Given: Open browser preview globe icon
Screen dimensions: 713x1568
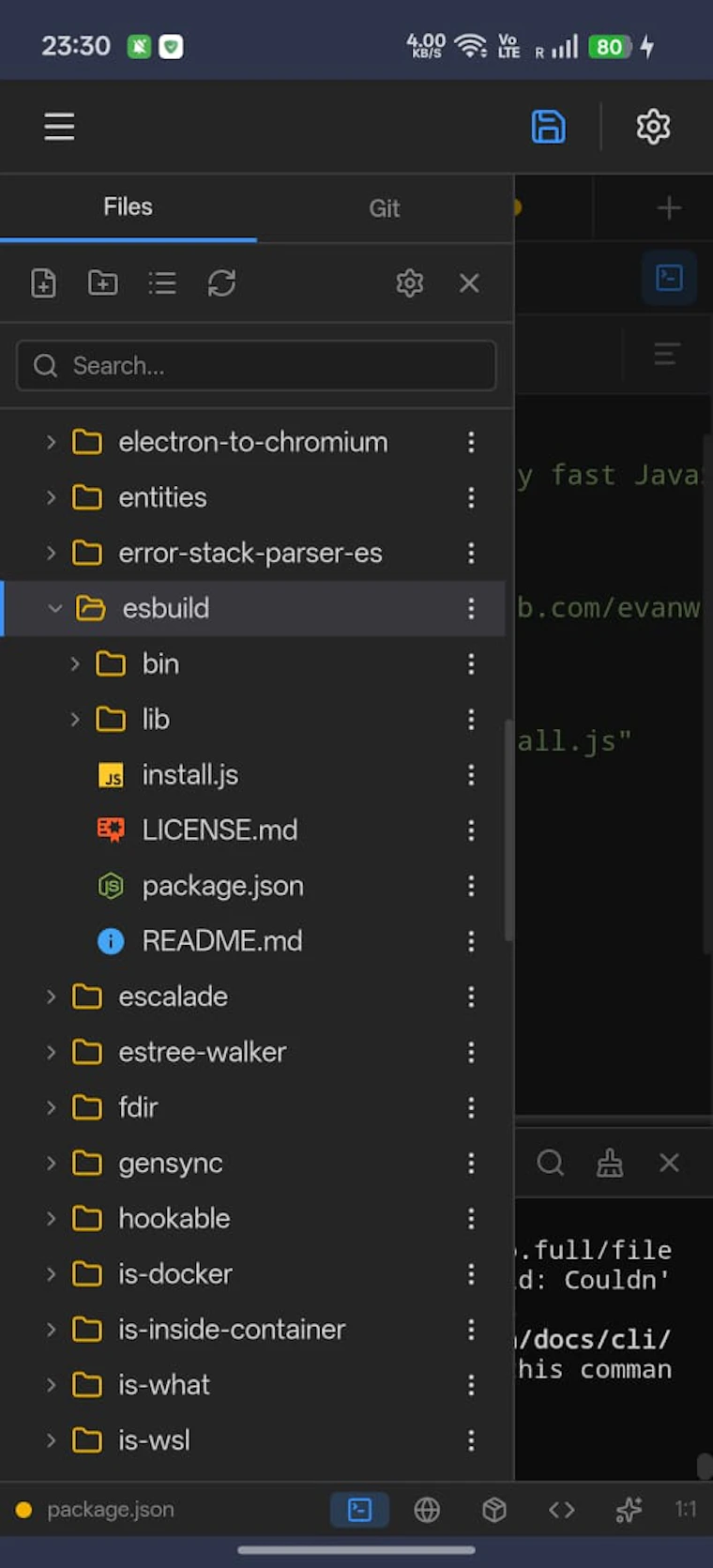Looking at the screenshot, I should (427, 1509).
